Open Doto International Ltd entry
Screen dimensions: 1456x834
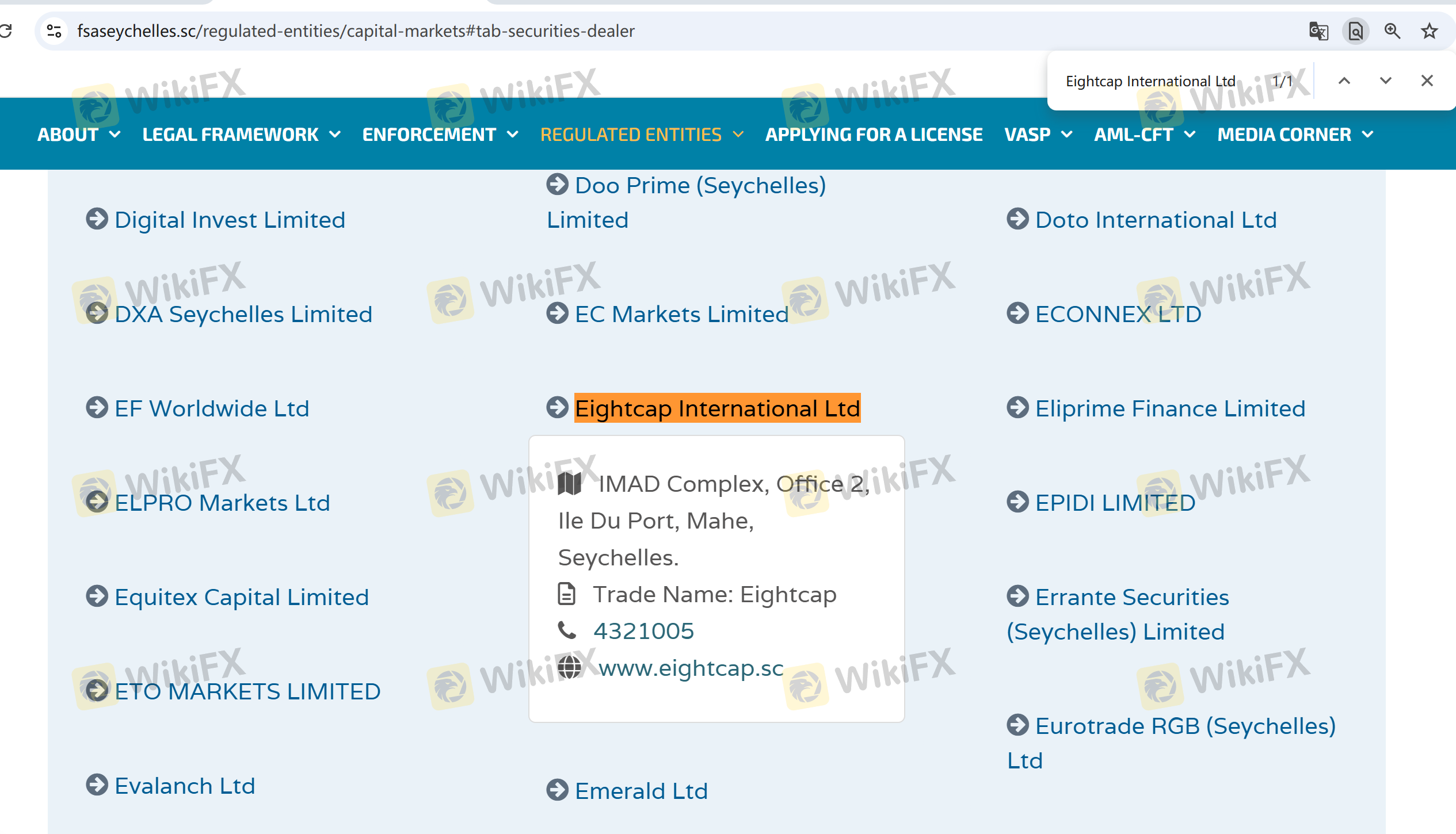point(1156,220)
